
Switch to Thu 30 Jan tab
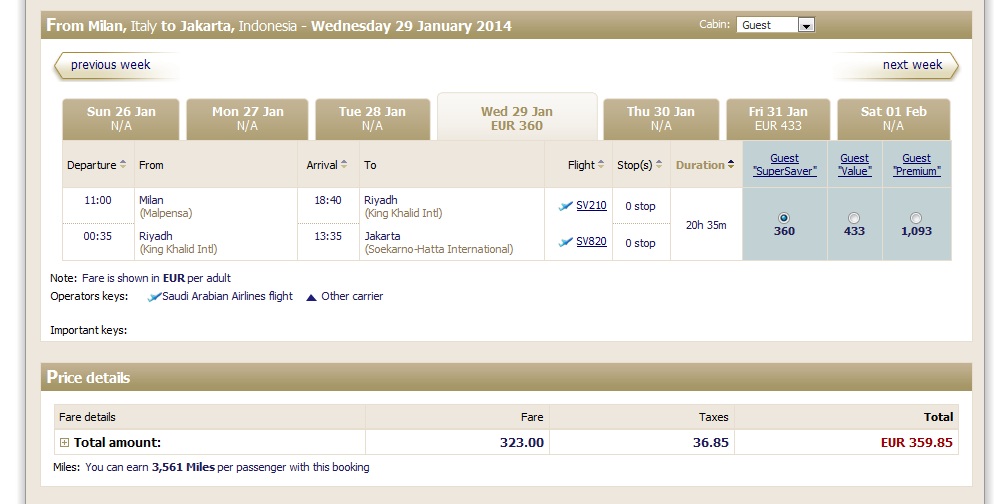[661, 119]
